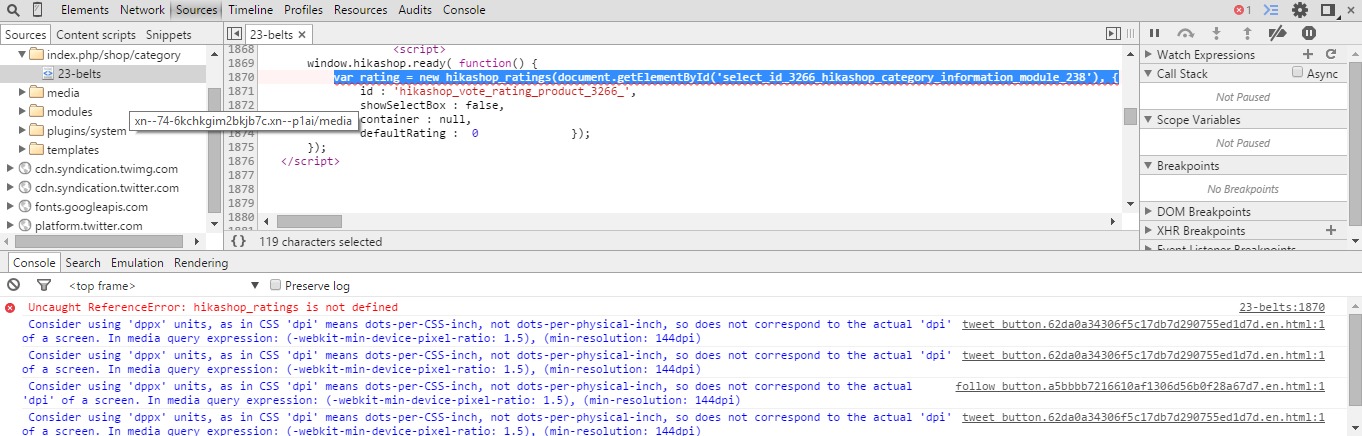Refresh watch expressions
The height and width of the screenshot is (436, 1362).
(1331, 54)
